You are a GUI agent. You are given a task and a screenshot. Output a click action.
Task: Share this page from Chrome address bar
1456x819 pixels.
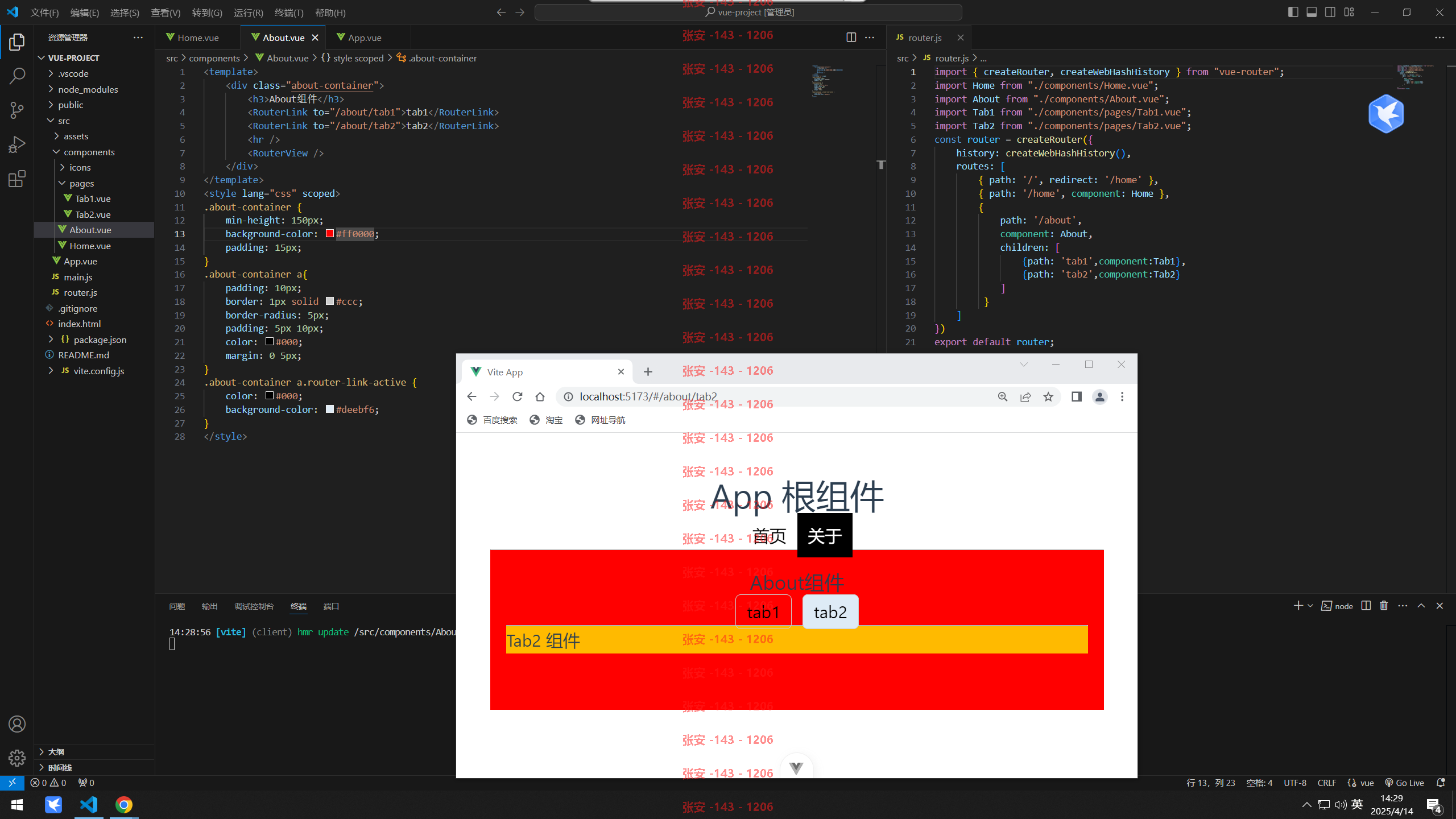pyautogui.click(x=1025, y=397)
